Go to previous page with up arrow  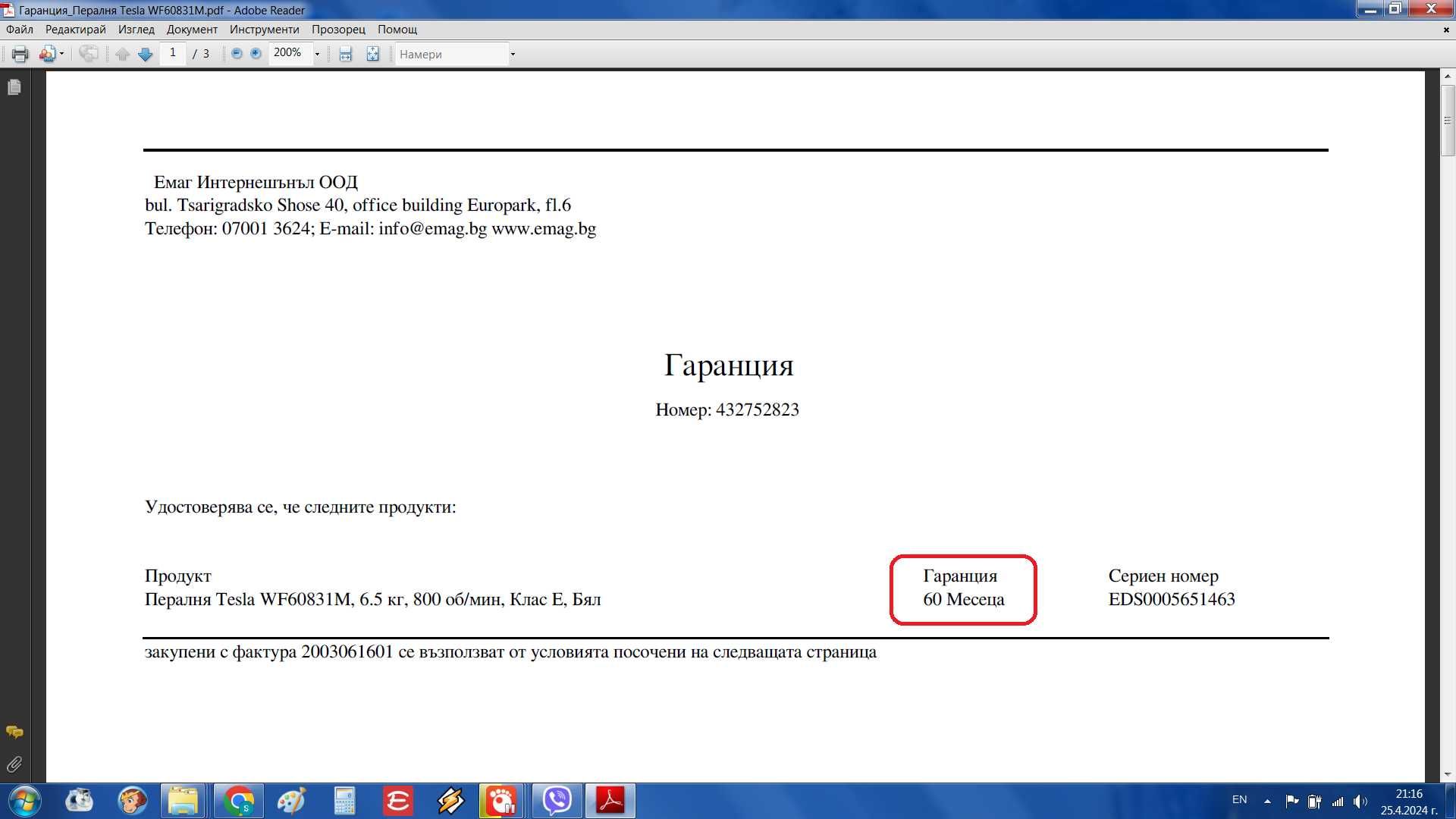point(123,54)
